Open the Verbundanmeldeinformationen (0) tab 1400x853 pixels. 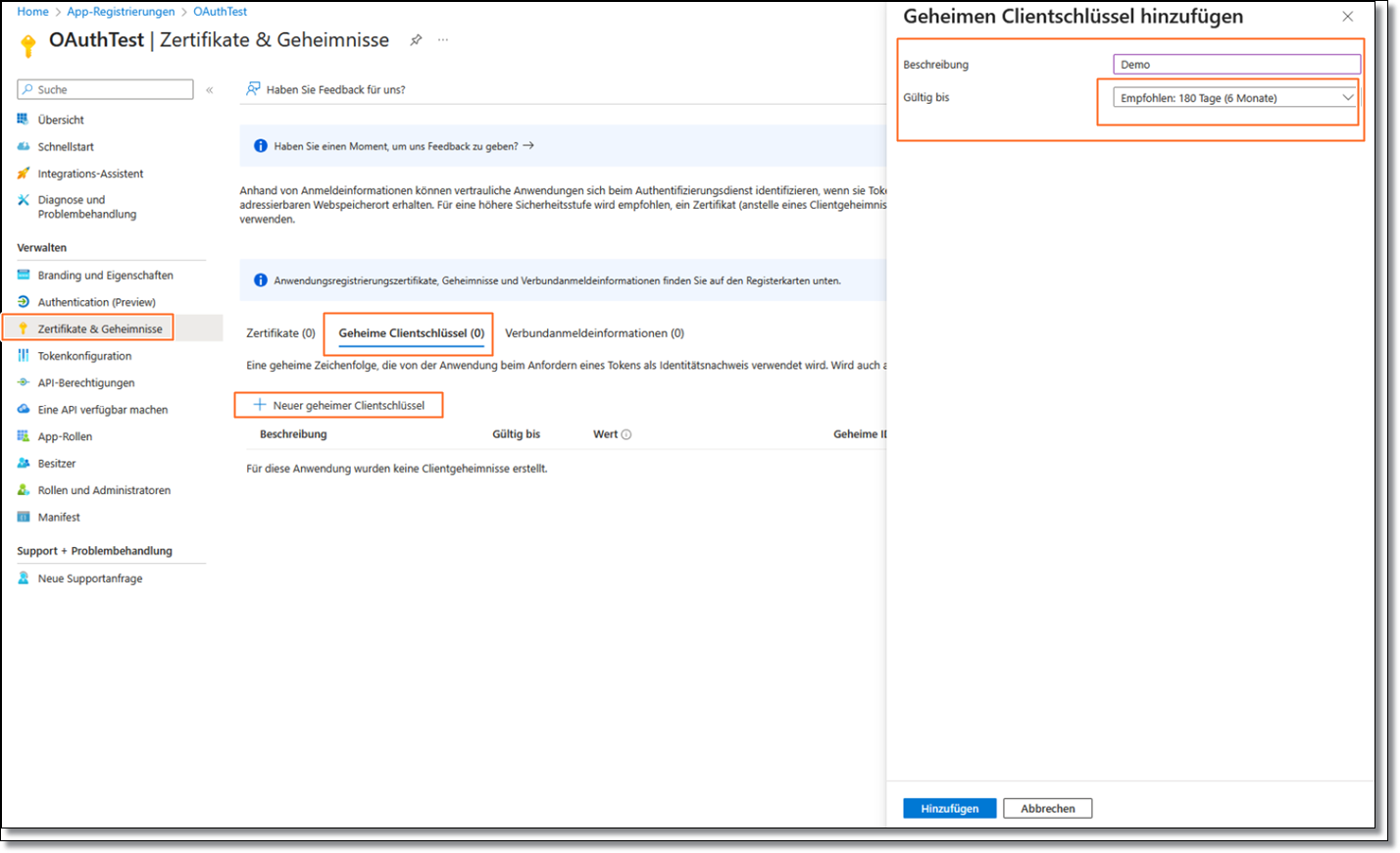(594, 333)
